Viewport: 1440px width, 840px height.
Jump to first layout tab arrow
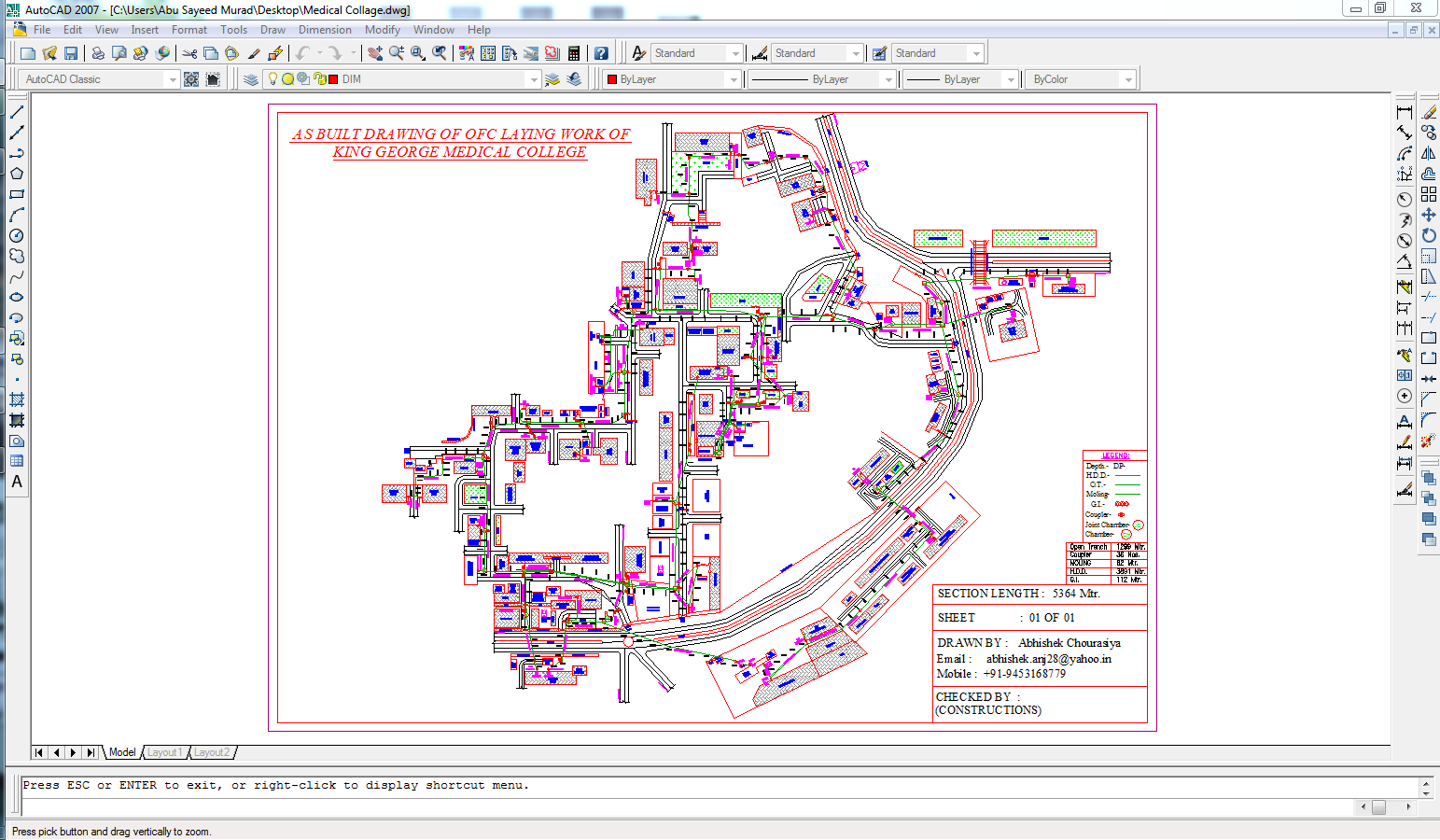[39, 752]
